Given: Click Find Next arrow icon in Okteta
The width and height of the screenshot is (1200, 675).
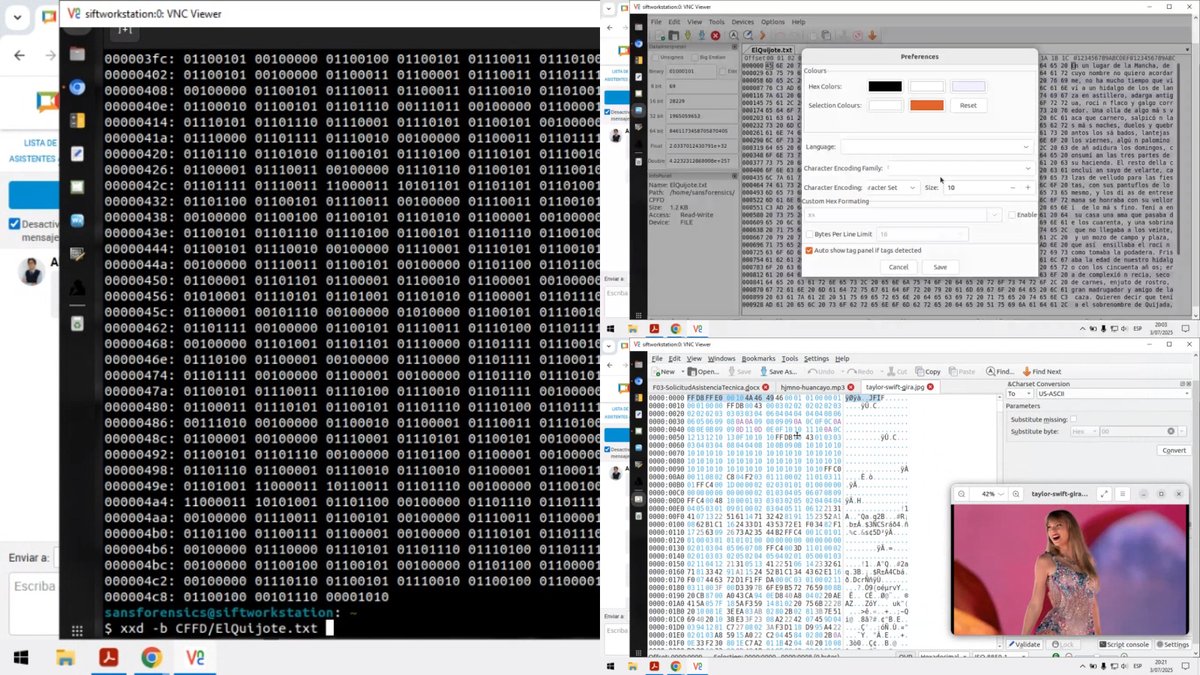Looking at the screenshot, I should (x=1026, y=371).
